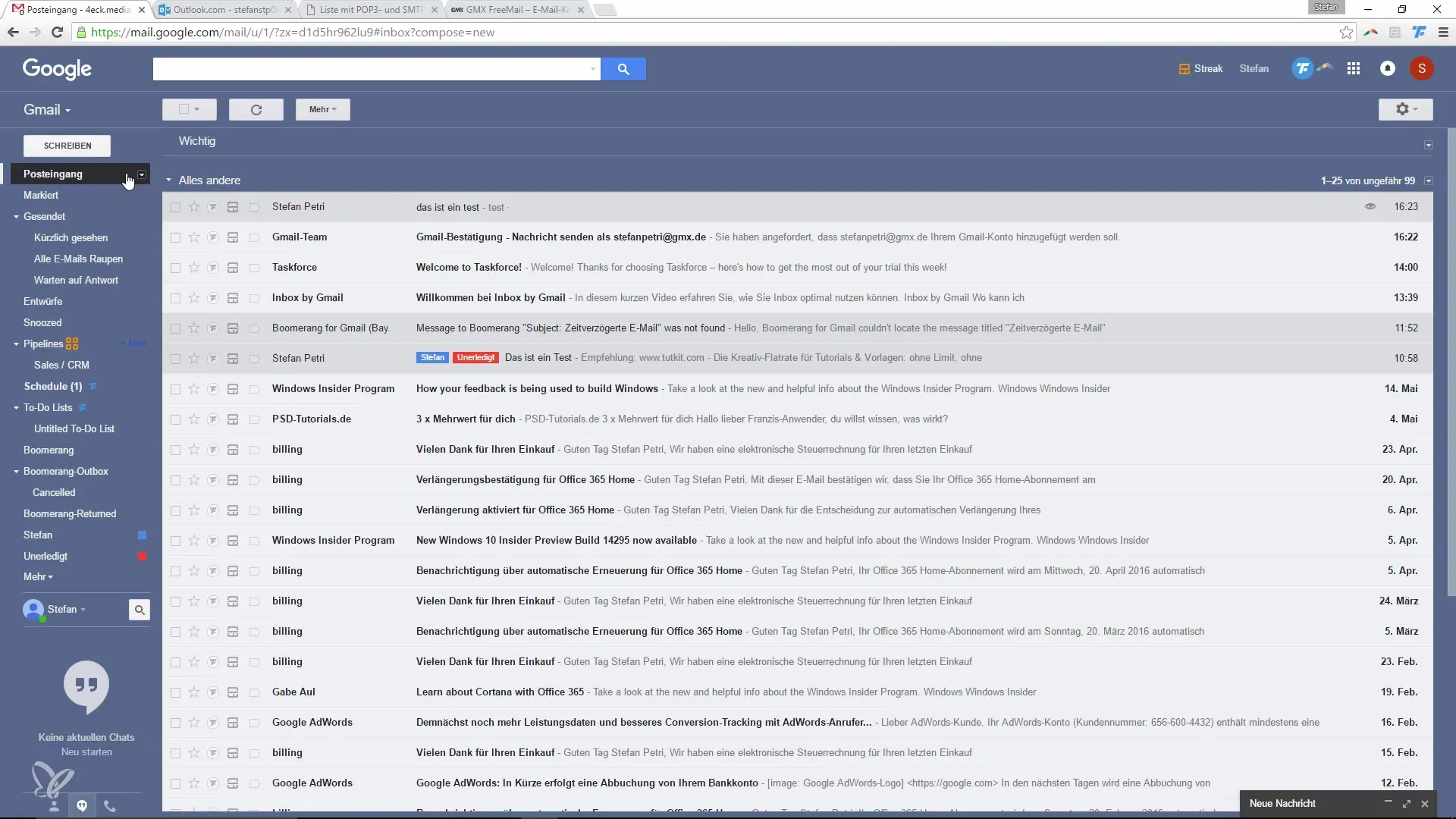
Task: Star the Windows Insider Program 14. Mai email
Action: click(x=194, y=389)
